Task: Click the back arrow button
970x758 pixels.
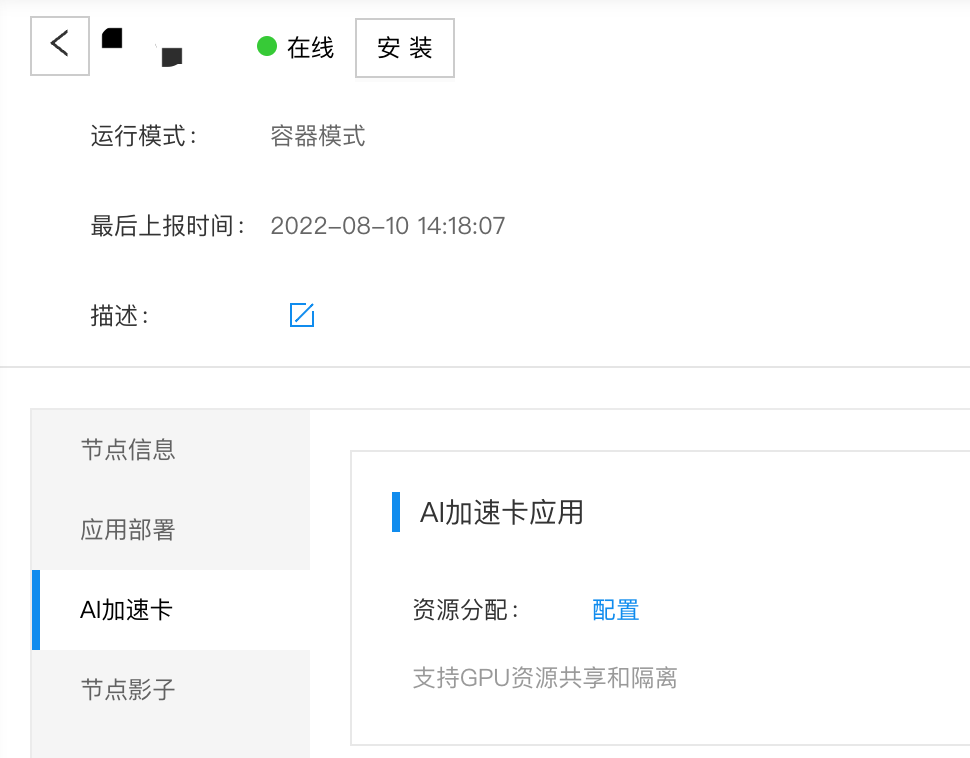Action: pos(60,46)
